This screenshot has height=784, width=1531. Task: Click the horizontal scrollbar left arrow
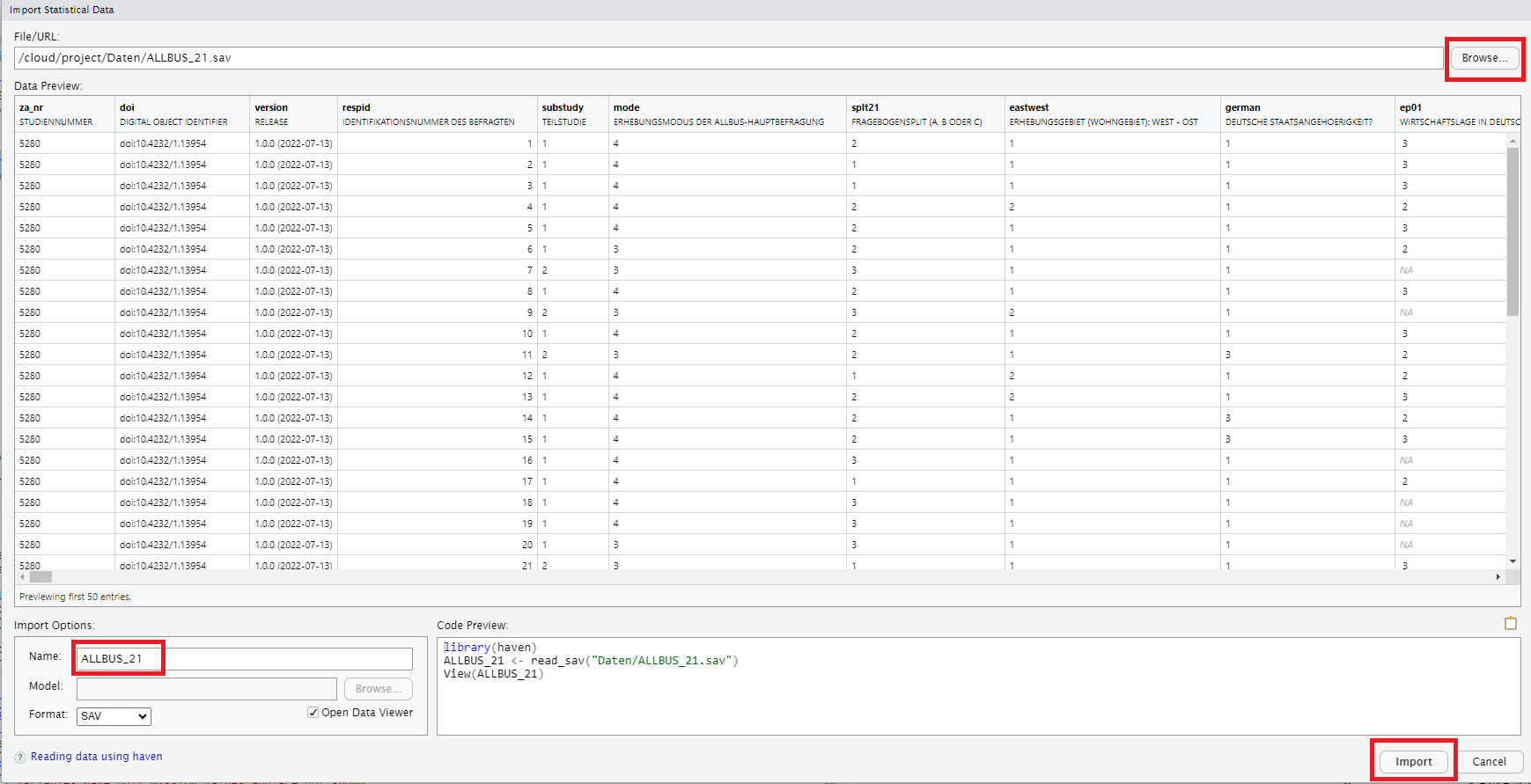[x=22, y=577]
